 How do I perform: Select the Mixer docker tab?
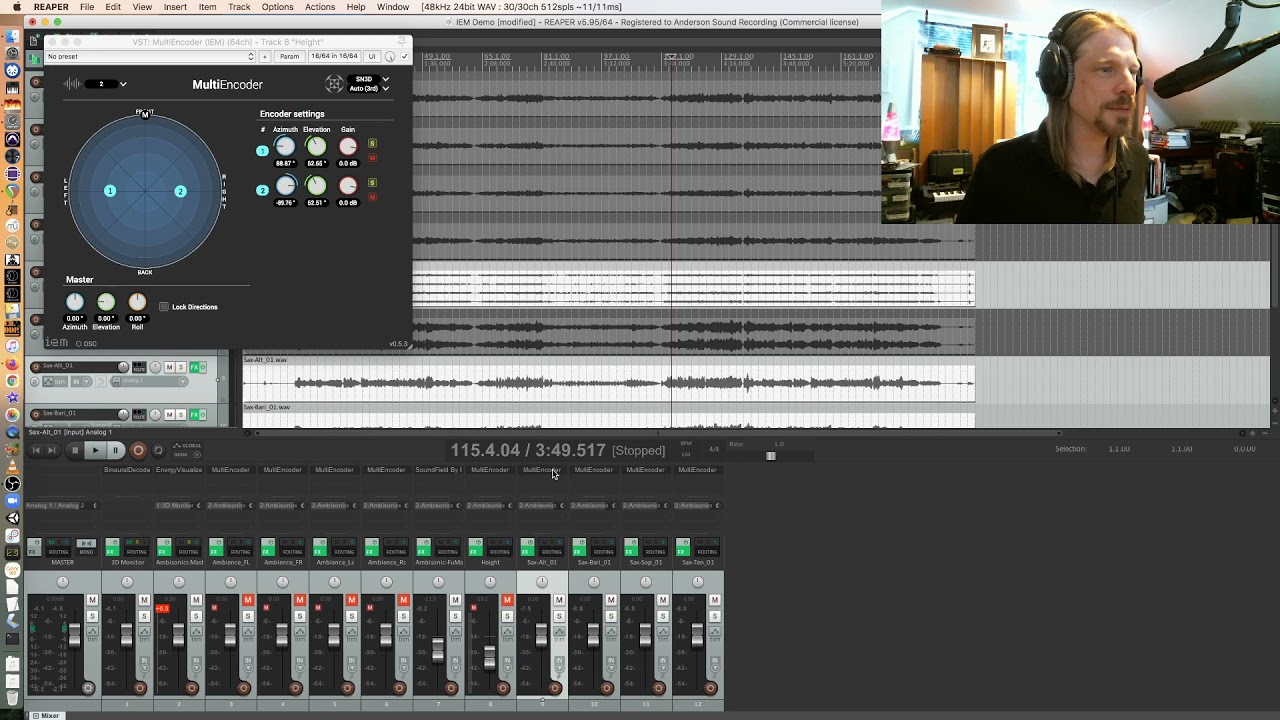[45, 715]
